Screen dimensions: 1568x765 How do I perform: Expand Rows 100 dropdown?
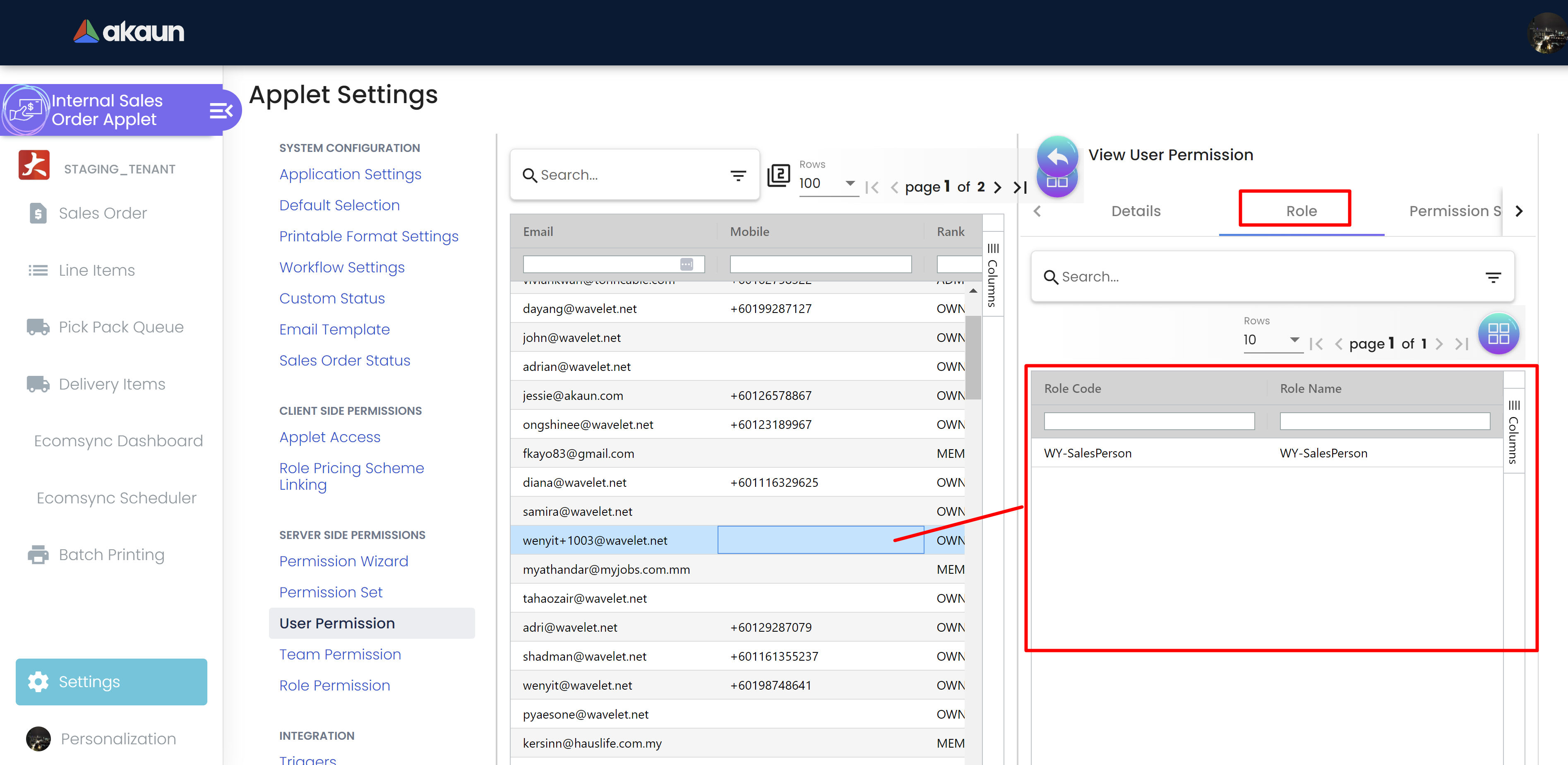[x=850, y=183]
